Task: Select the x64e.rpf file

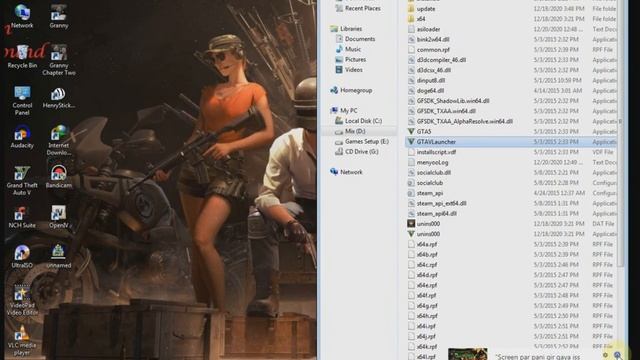Action: point(422,285)
